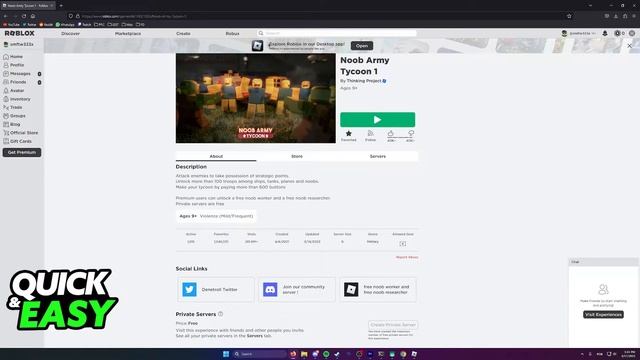Screen dimensions: 640x360
Task: Open Official Store in the left sidebar
Action: tap(21, 133)
